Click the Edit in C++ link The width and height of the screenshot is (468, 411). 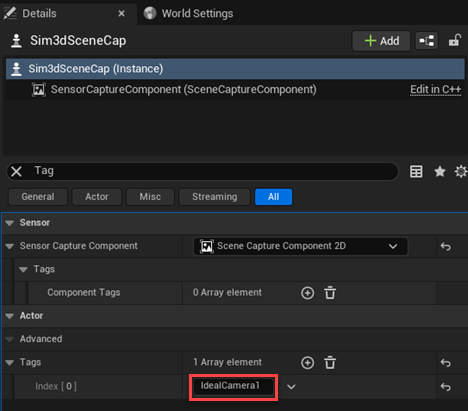tap(435, 89)
